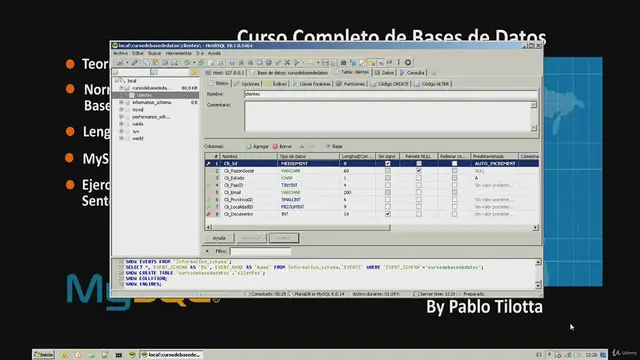Click the clientes table icon in tree

point(132,95)
